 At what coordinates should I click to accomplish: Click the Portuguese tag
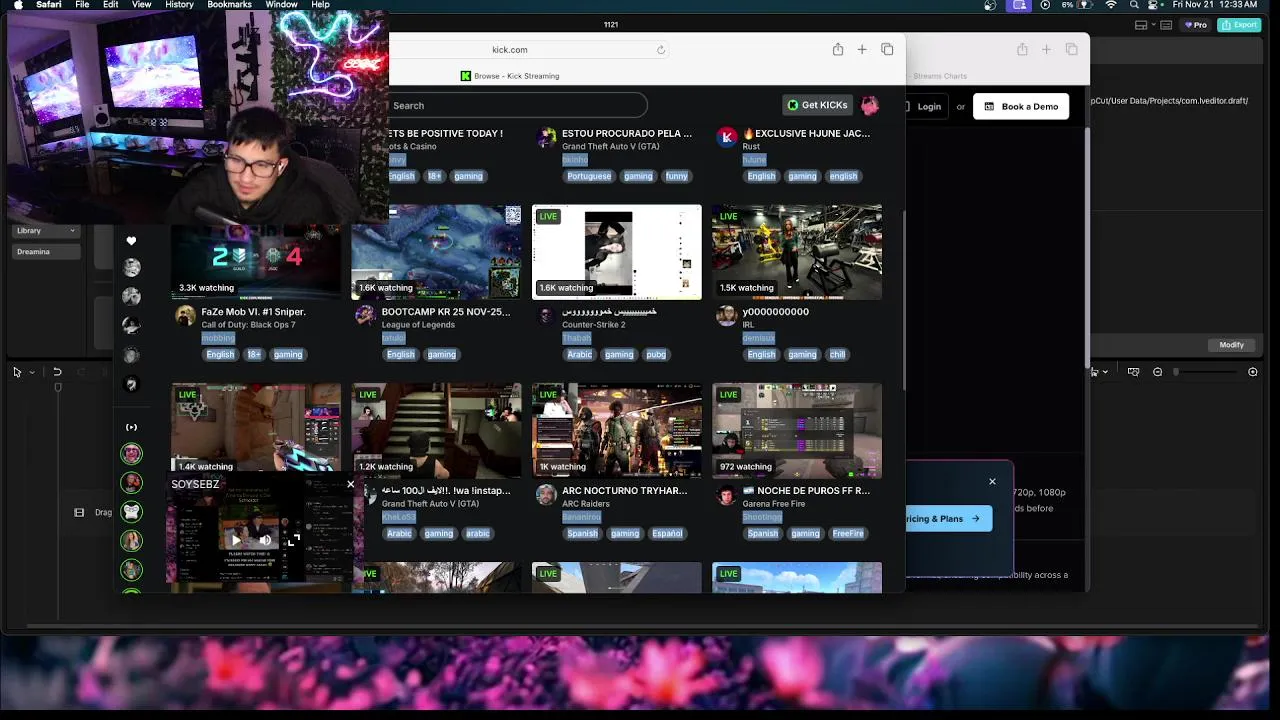[589, 176]
